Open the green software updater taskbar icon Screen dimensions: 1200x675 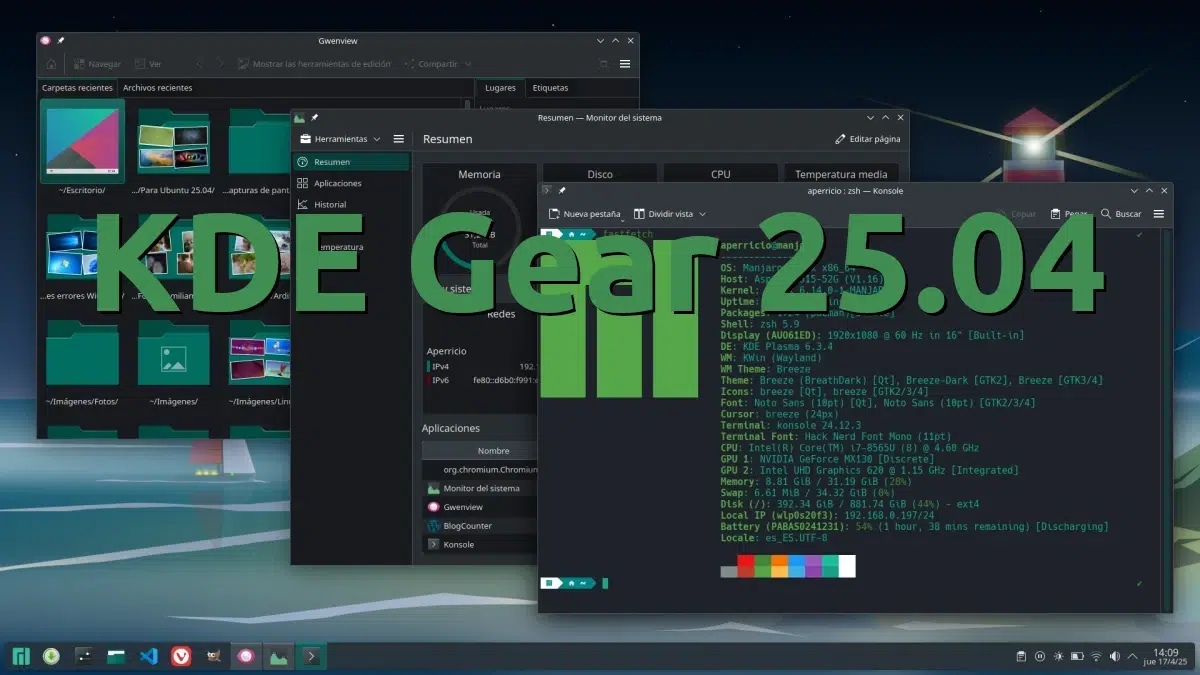coord(51,657)
